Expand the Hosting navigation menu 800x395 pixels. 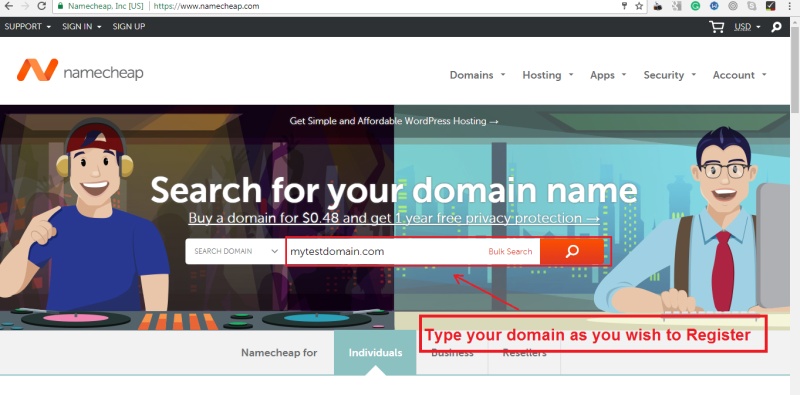[548, 75]
